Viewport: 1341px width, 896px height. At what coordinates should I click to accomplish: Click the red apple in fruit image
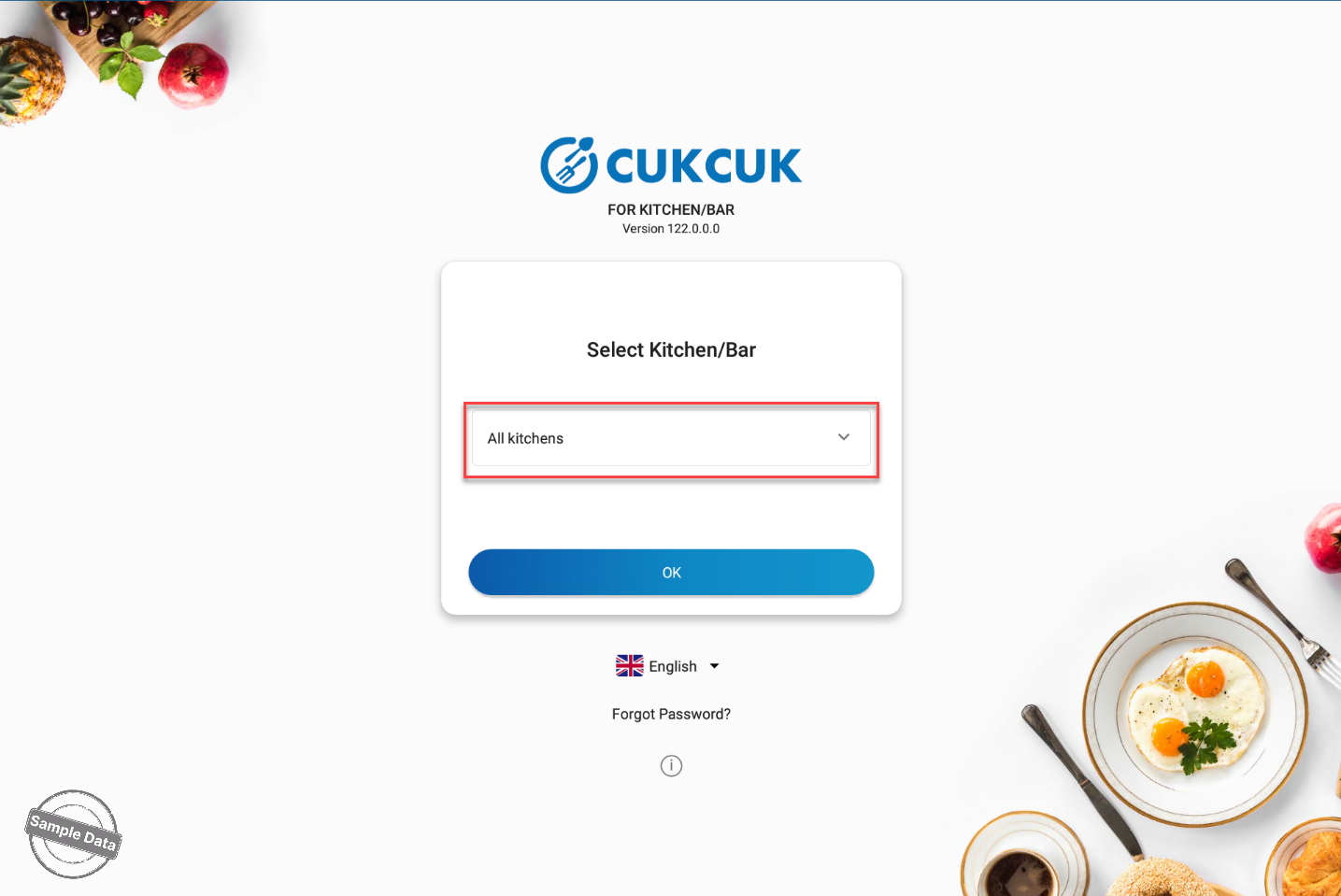pyautogui.click(x=193, y=75)
